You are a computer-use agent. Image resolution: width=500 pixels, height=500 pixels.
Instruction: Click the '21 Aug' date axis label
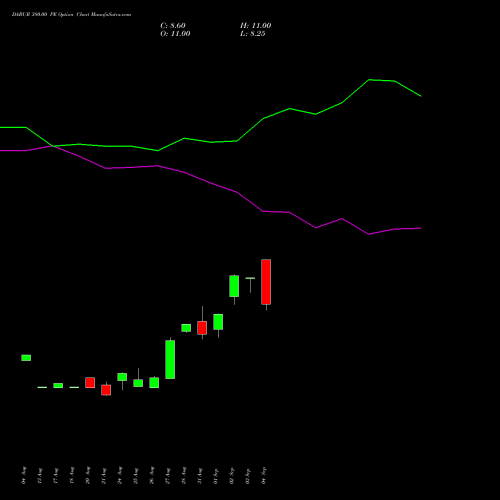[104, 475]
